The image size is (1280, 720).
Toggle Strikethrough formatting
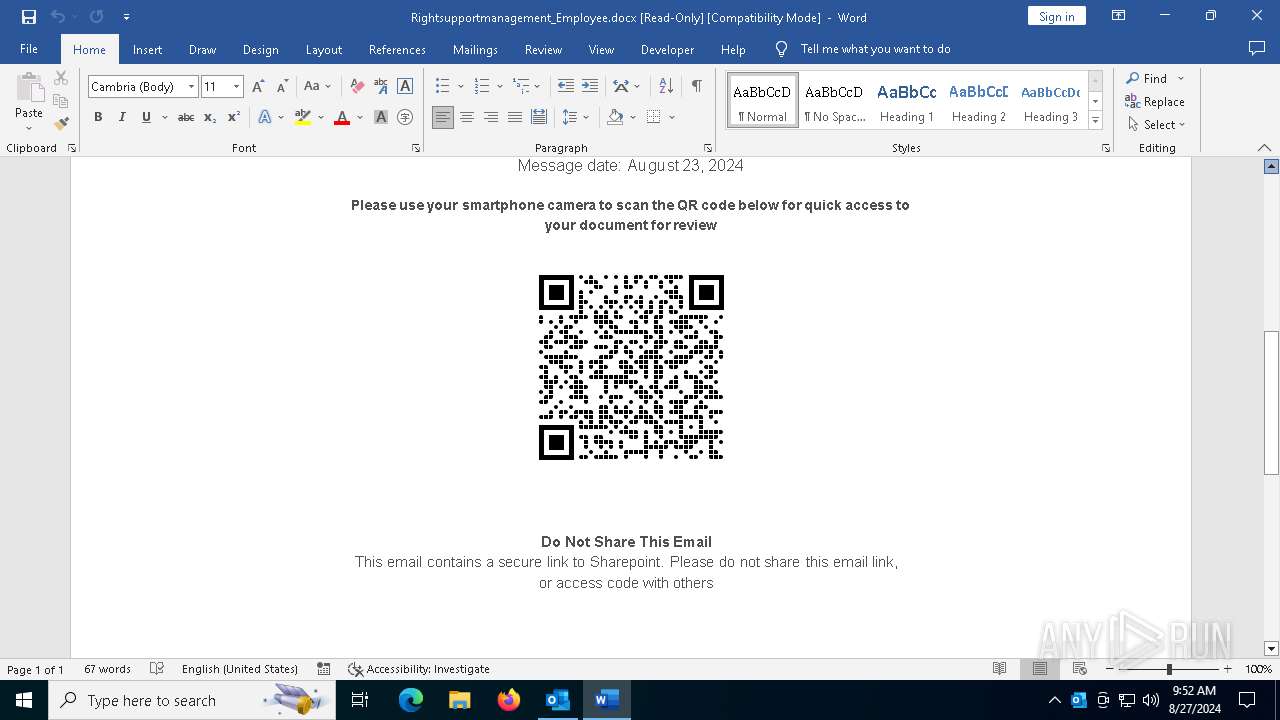click(186, 117)
